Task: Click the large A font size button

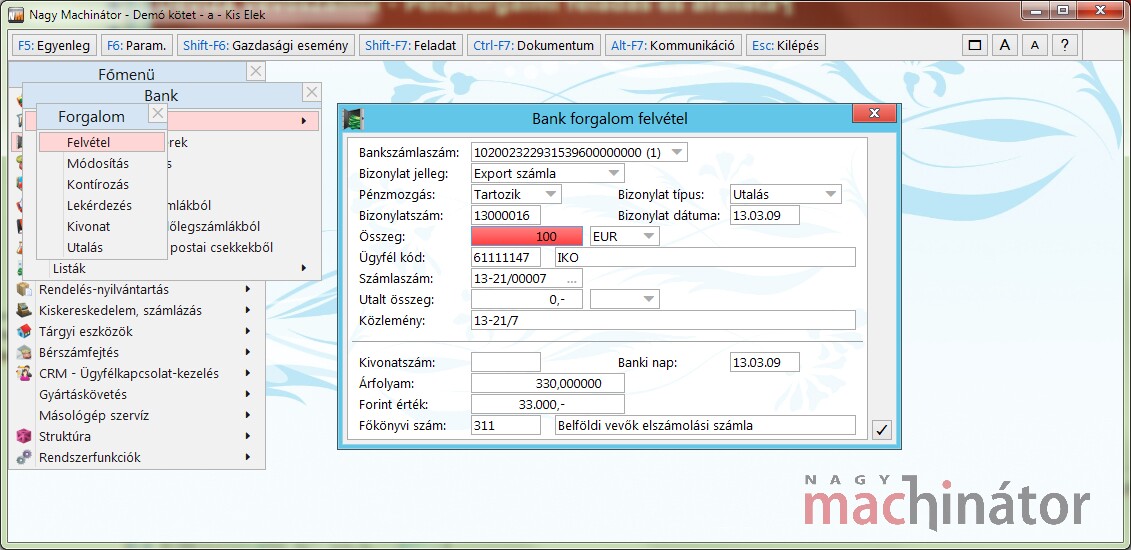Action: (1005, 45)
